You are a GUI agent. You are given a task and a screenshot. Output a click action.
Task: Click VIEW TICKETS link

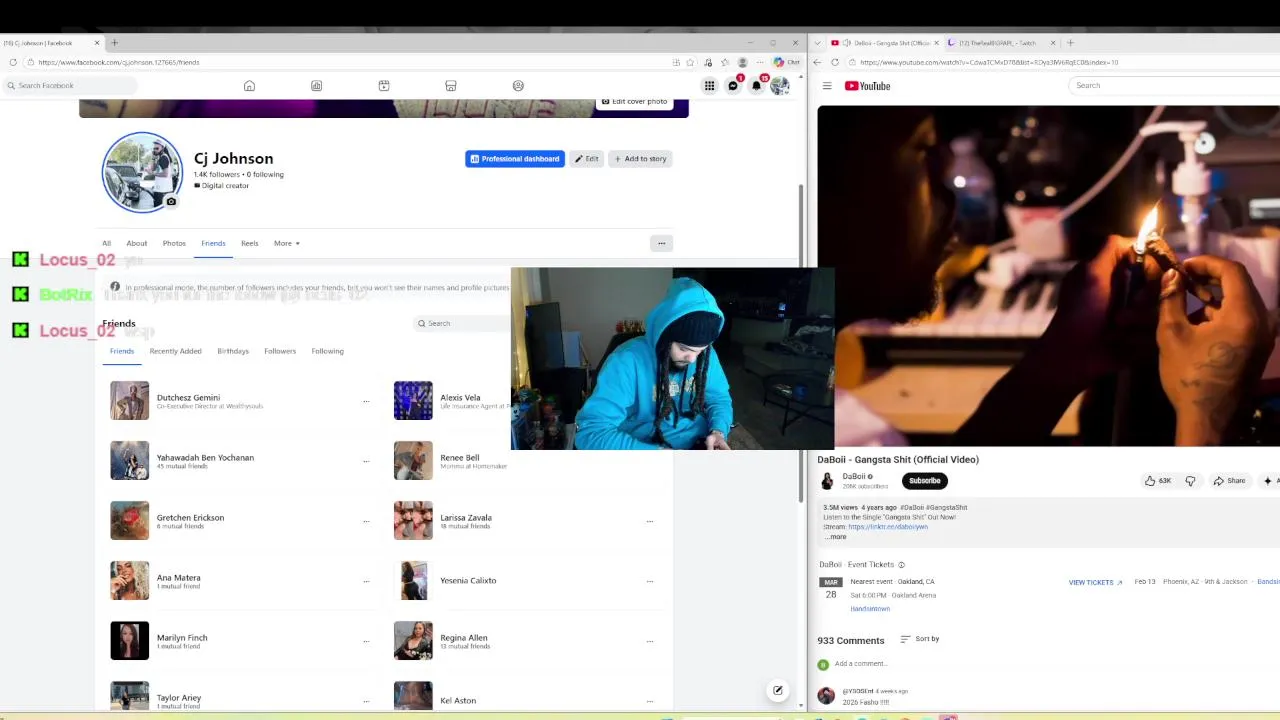1095,582
